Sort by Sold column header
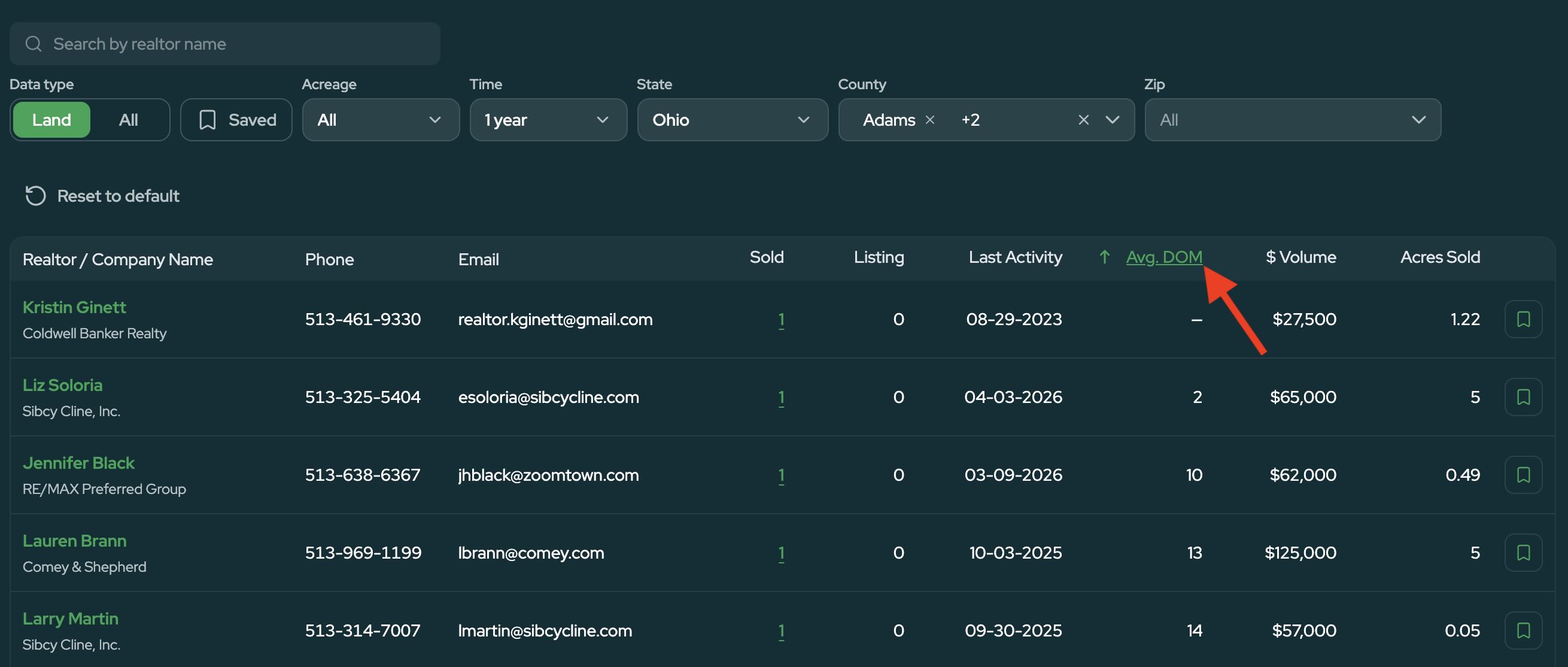The height and width of the screenshot is (667, 1568). (x=767, y=257)
